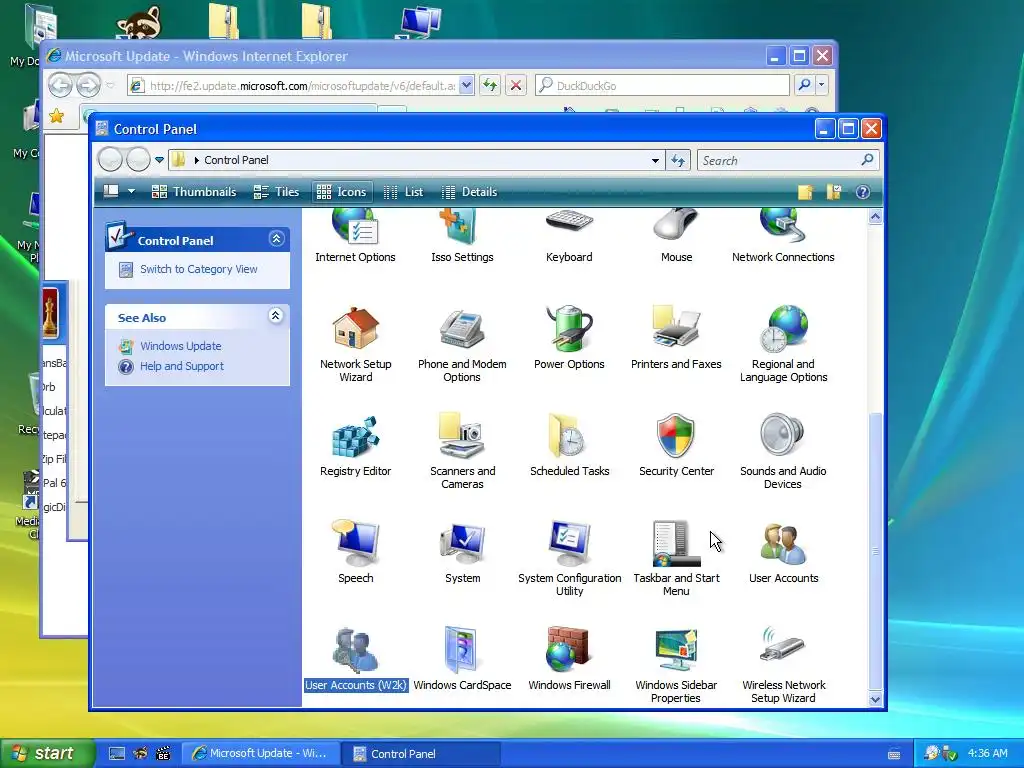
Task: Open the Windows Update link
Action: tap(181, 346)
